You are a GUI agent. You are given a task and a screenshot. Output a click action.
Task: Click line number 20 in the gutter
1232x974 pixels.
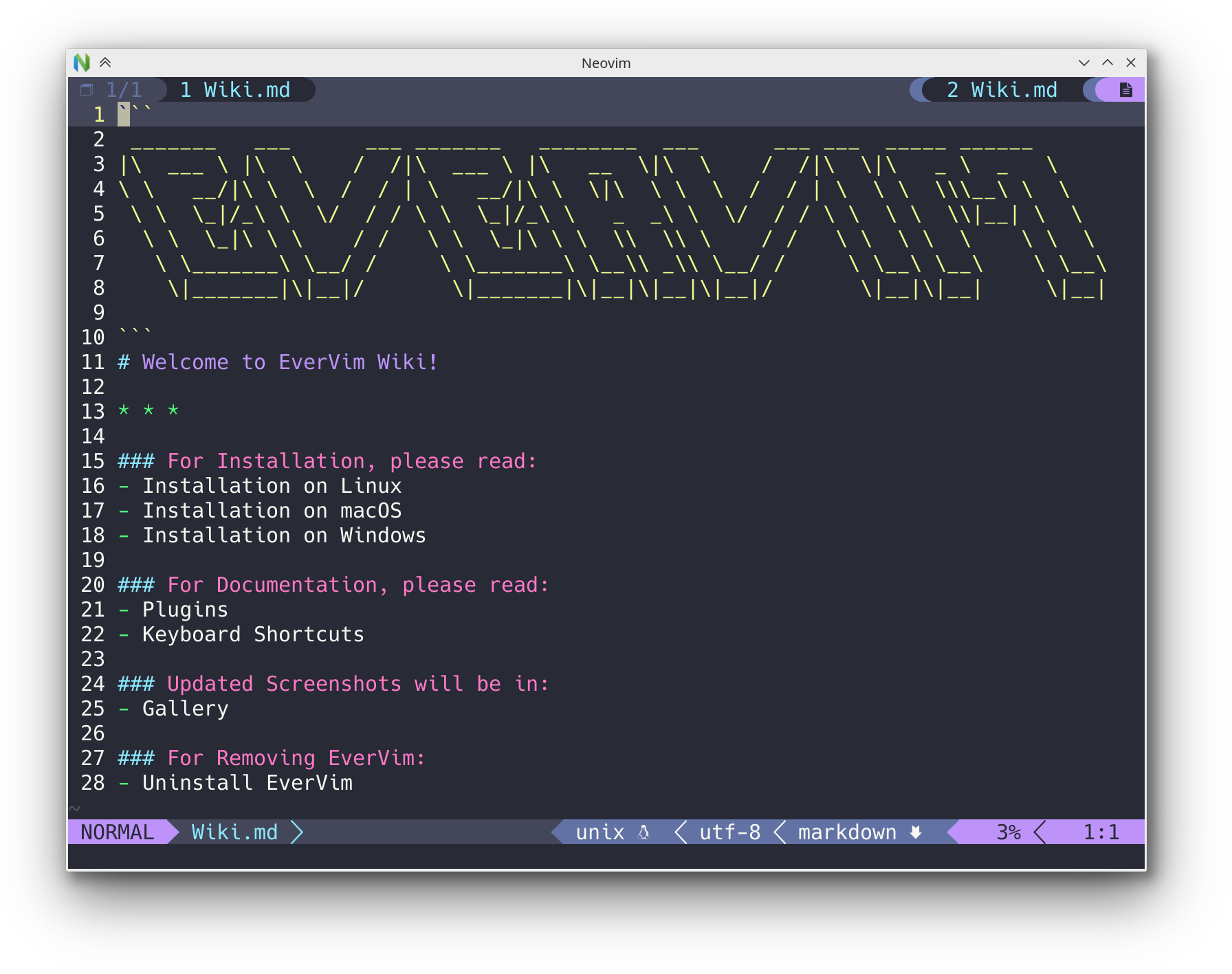(93, 585)
